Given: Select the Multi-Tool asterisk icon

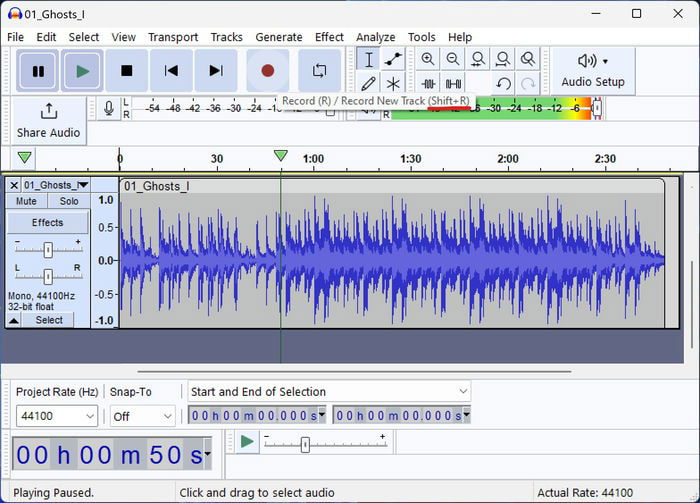Looking at the screenshot, I should [x=393, y=83].
